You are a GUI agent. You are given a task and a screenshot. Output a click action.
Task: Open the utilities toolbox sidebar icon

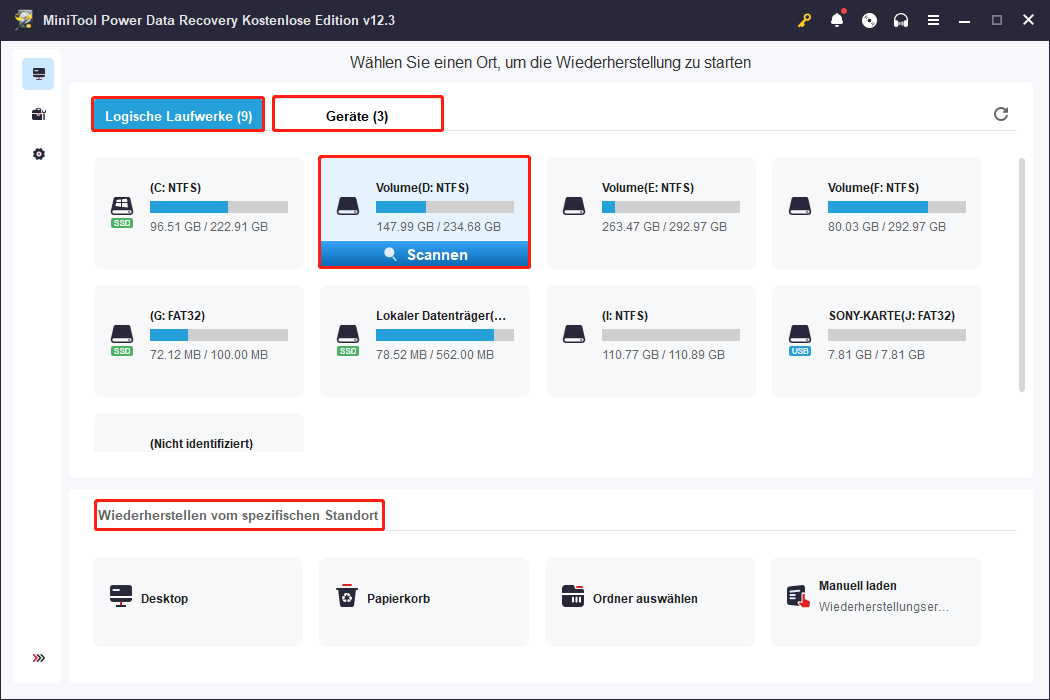tap(39, 114)
